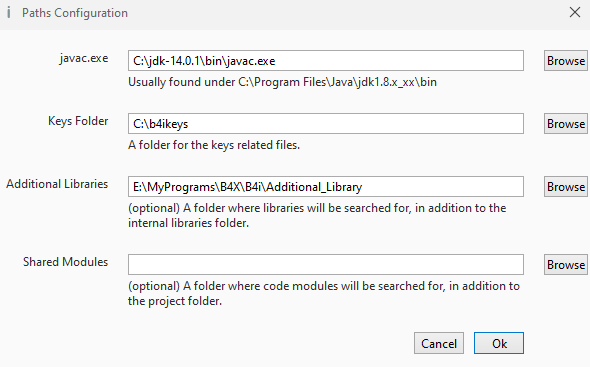590x367 pixels.
Task: Browse for the Keys Folder
Action: pos(566,124)
